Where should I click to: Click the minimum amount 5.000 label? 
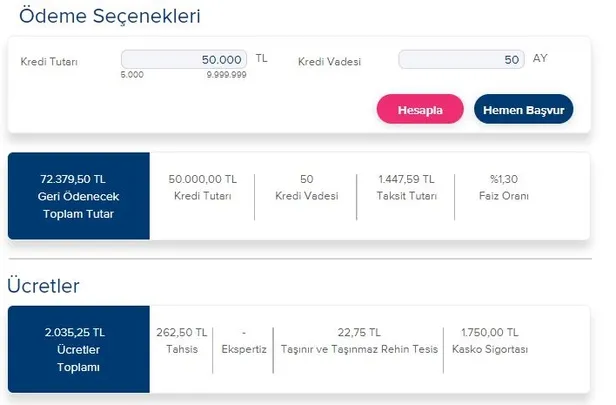131,76
